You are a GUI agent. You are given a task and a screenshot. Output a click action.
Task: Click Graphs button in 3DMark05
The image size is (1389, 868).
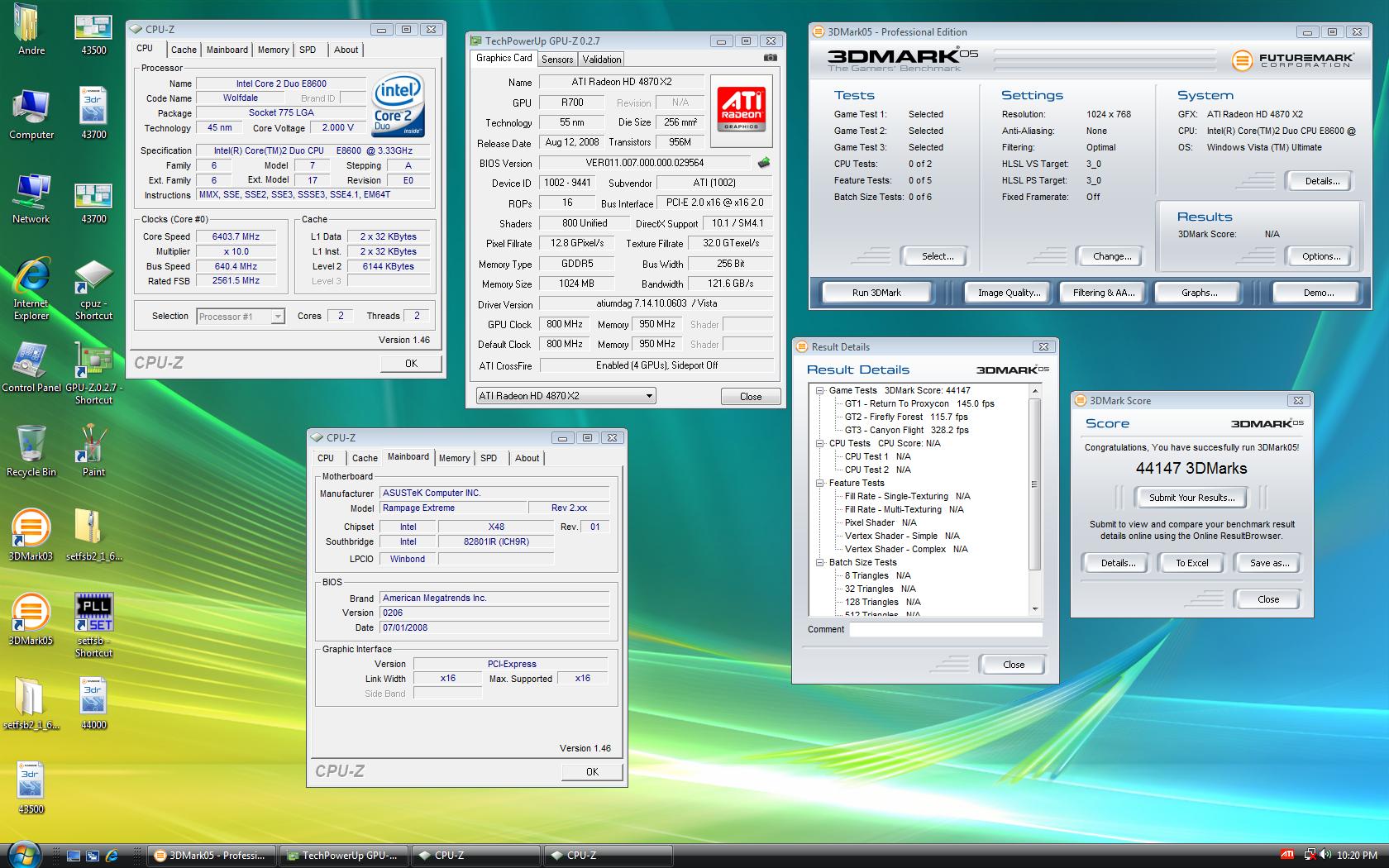(1199, 293)
